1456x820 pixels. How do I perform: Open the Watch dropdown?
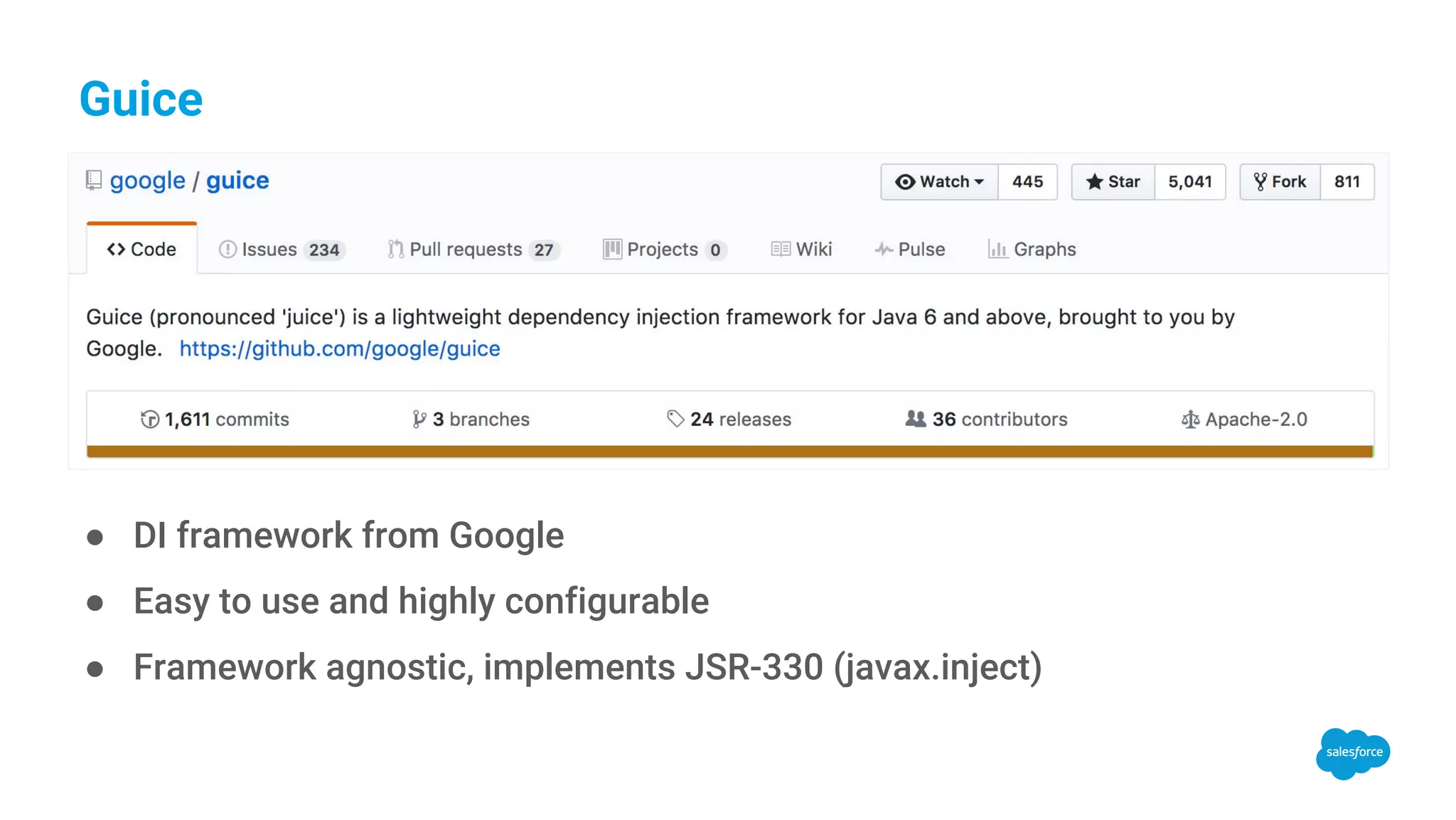click(939, 182)
